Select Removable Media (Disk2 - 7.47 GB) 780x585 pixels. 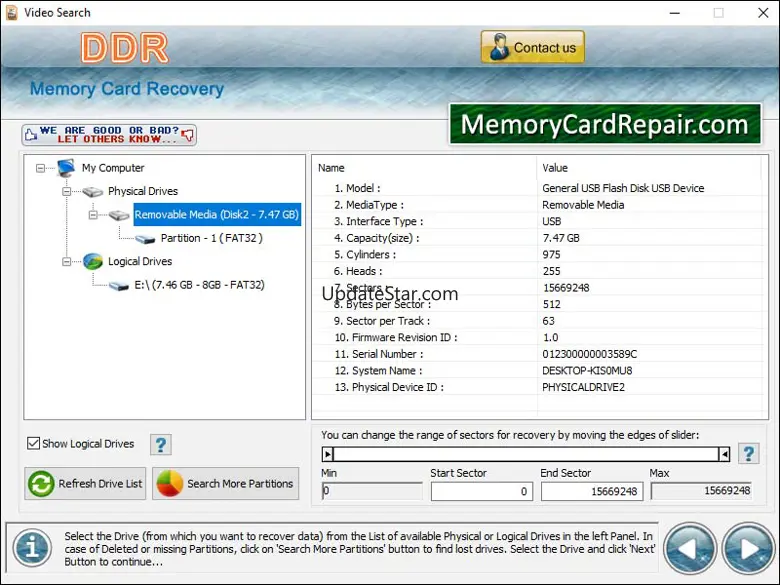click(217, 215)
